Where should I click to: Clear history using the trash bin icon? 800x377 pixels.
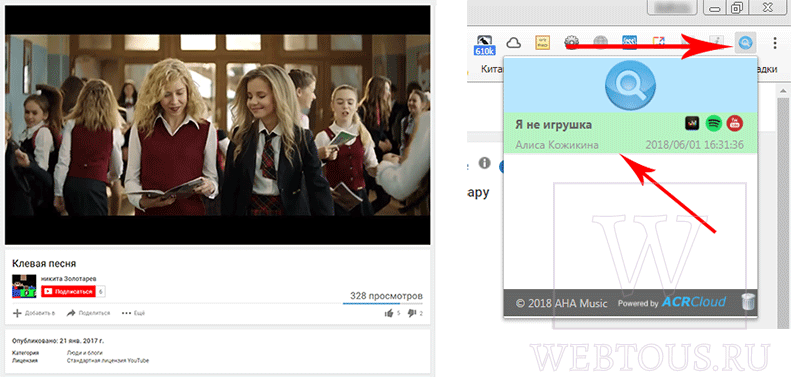[x=747, y=302]
